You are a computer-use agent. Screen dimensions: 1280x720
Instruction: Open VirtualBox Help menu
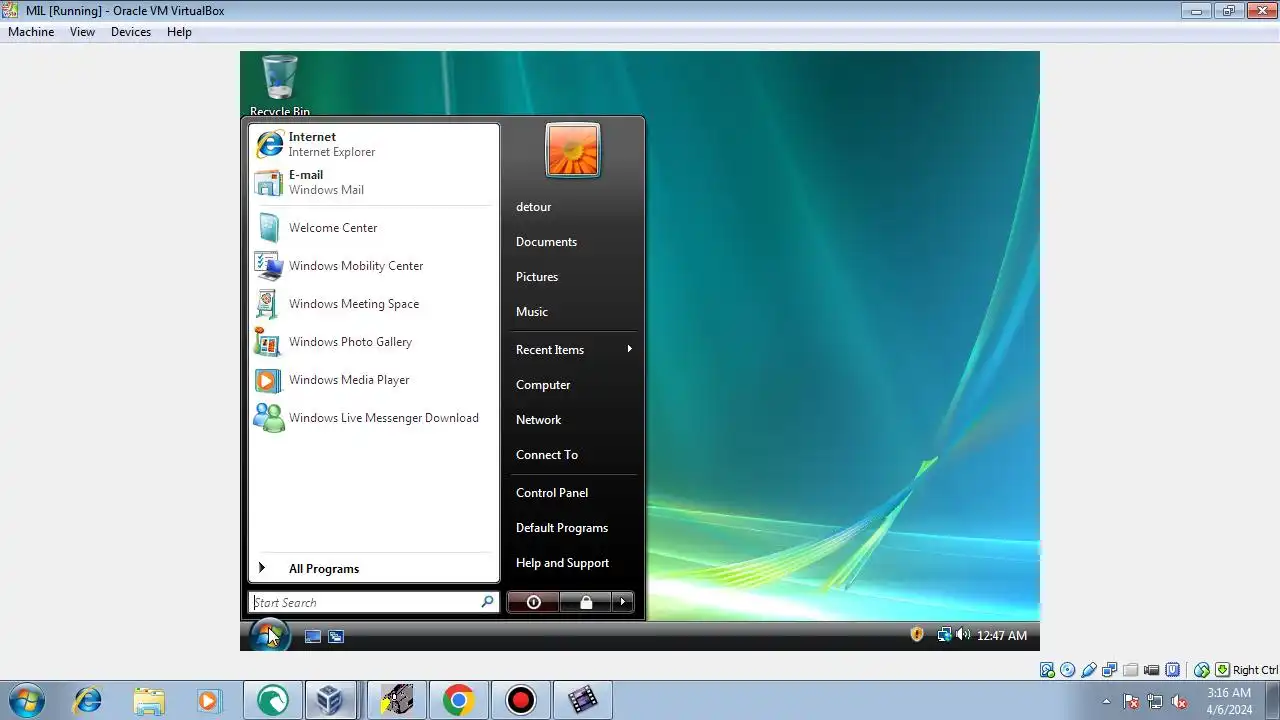[x=179, y=32]
